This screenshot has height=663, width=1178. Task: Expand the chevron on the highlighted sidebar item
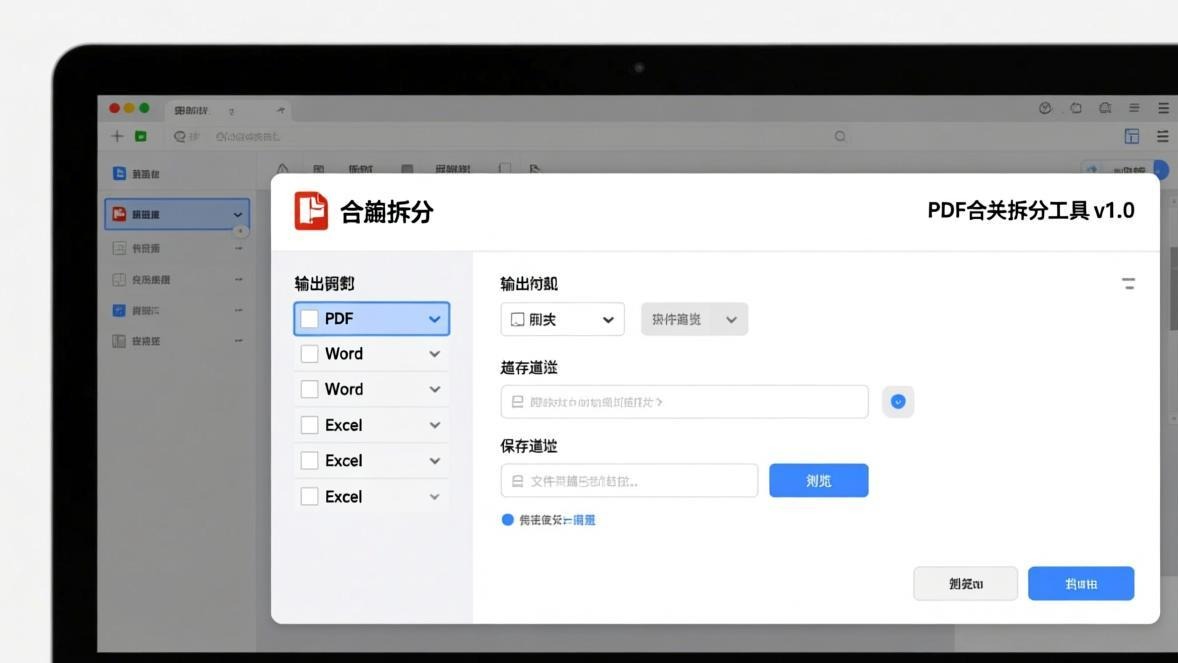pos(237,215)
